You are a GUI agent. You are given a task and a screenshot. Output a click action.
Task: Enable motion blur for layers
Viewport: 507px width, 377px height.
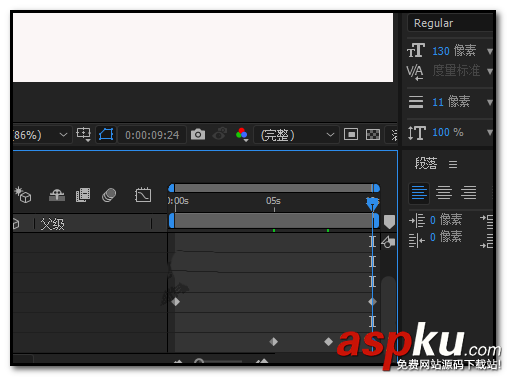[x=109, y=195]
